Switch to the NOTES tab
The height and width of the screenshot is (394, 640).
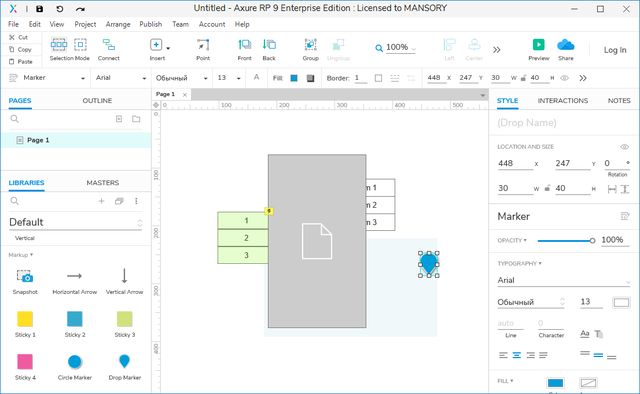click(x=619, y=100)
